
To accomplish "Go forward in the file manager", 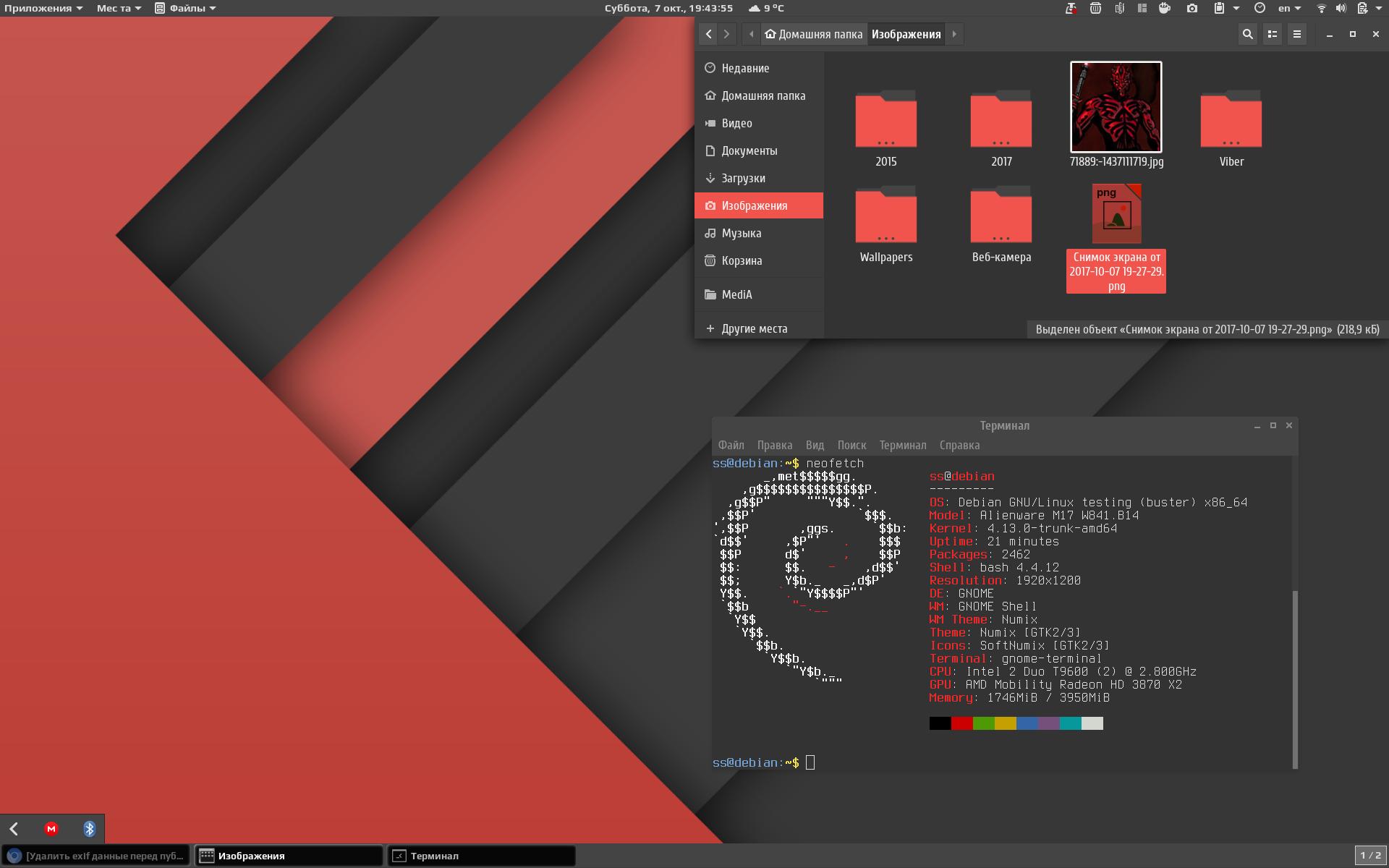I will pos(726,34).
